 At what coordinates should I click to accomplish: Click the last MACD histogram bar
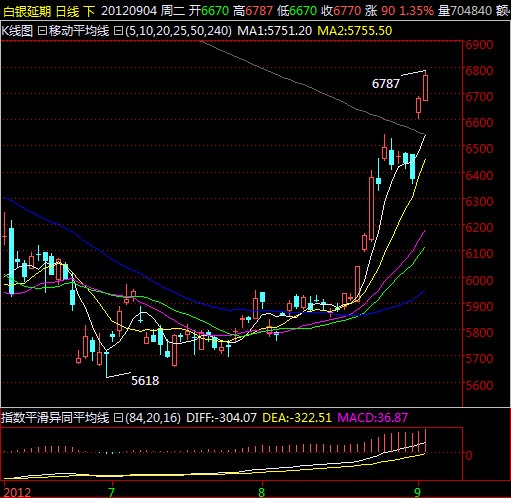(426, 441)
